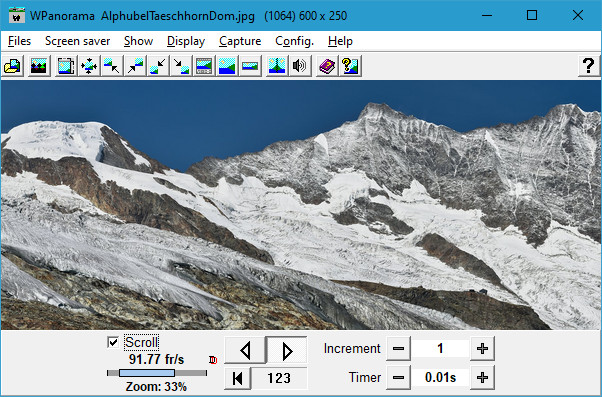Close the WPanorama window
Viewport: 602px width, 397px height.
(578, 15)
